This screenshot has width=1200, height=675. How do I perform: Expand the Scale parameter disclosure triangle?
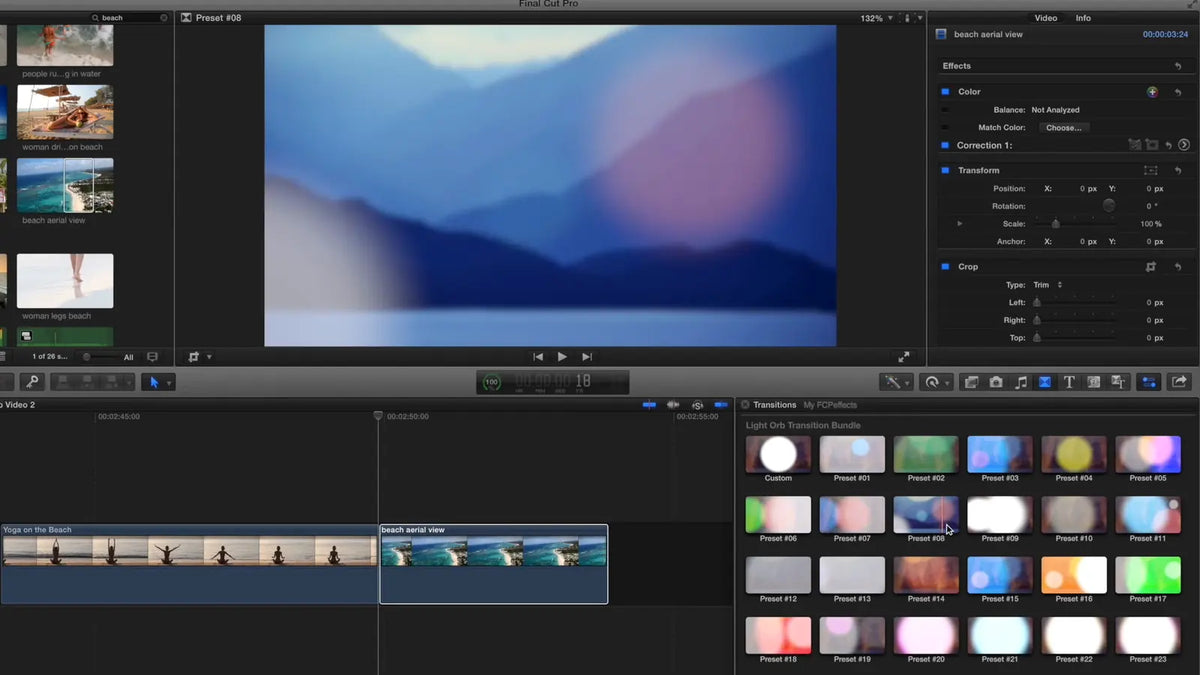pos(960,224)
